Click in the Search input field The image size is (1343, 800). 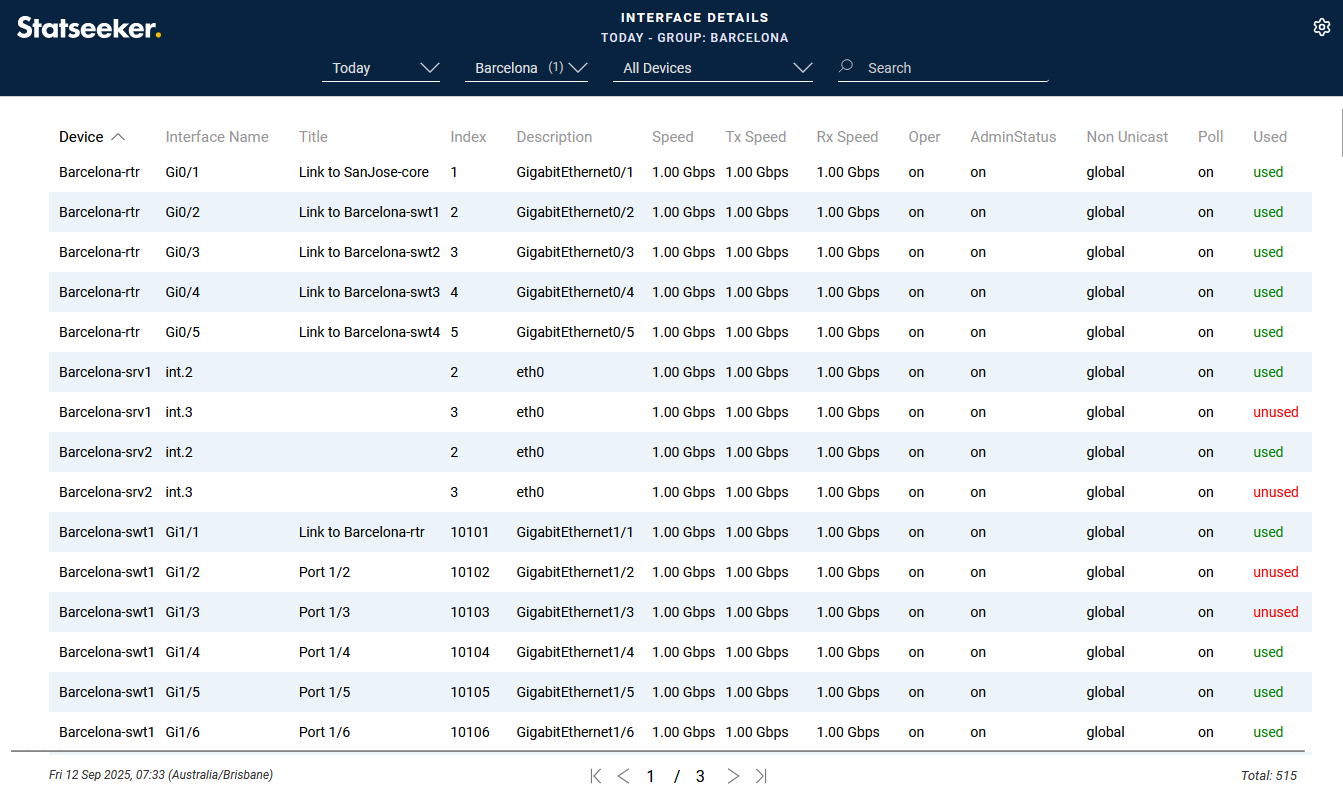[955, 68]
